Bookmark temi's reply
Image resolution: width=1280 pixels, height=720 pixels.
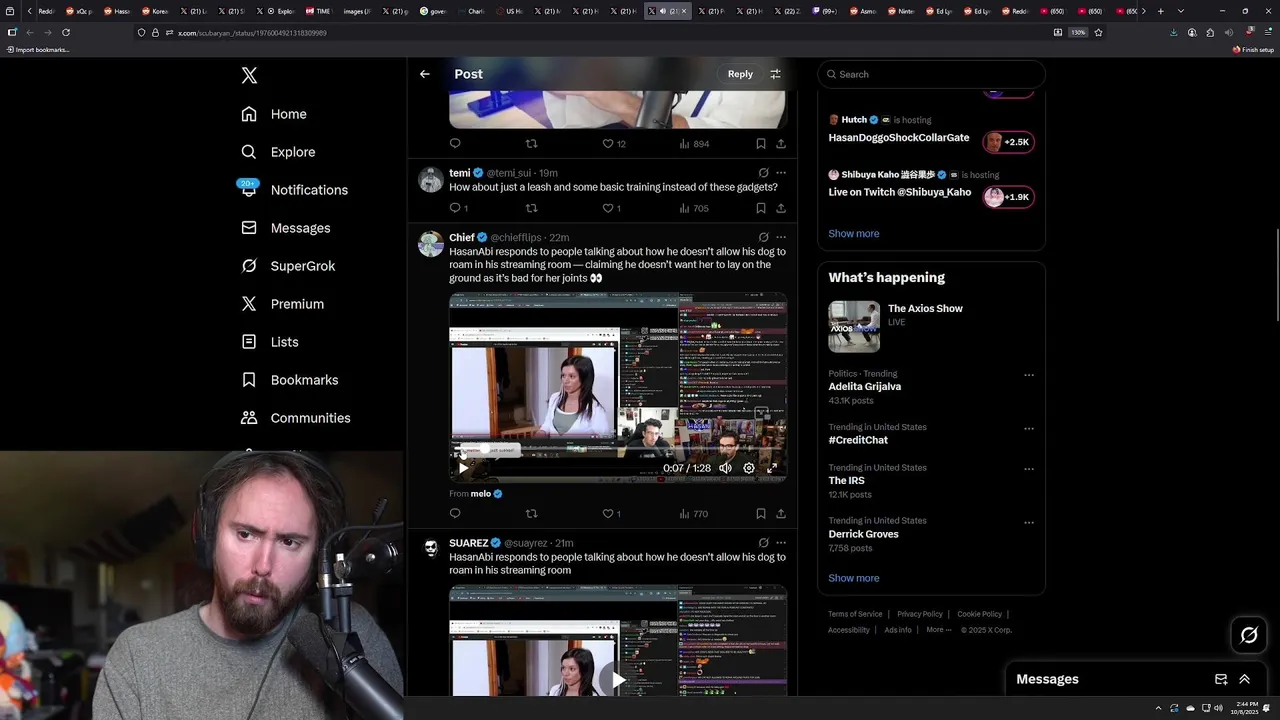761,208
